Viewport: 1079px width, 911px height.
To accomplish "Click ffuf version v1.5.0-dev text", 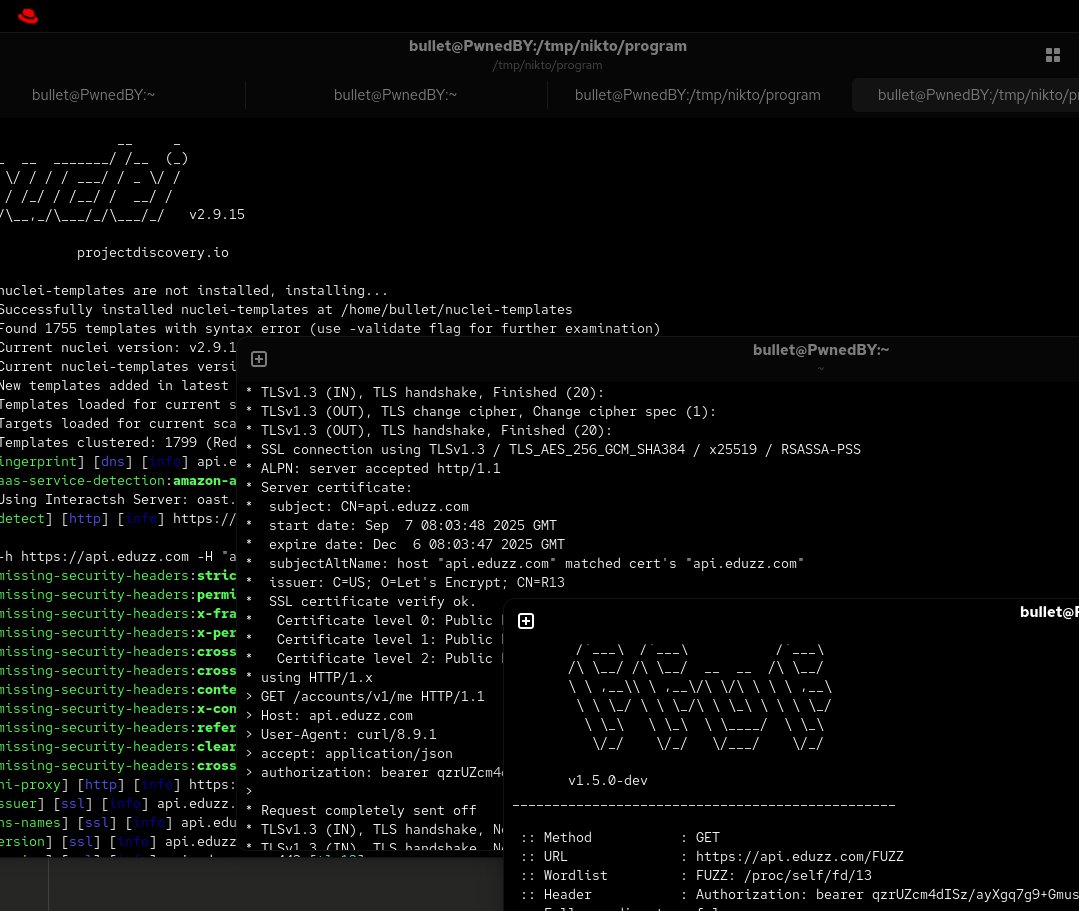I will (x=608, y=780).
